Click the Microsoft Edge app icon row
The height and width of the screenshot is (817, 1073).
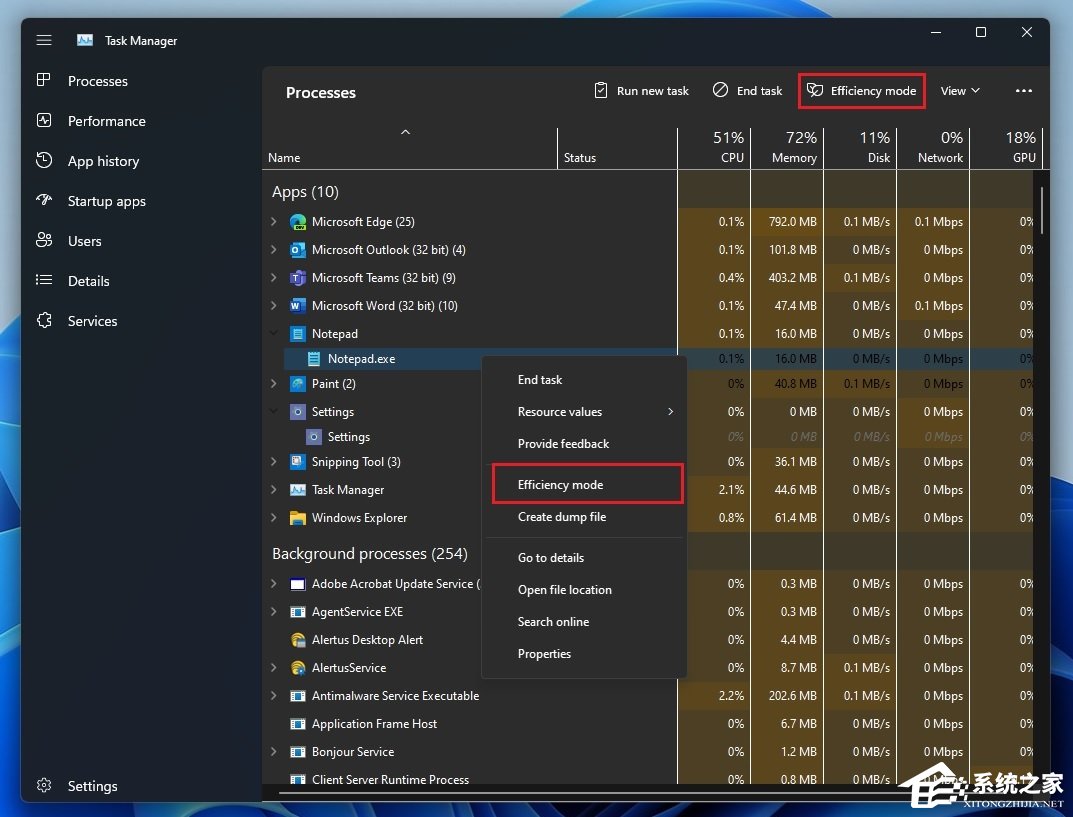[298, 222]
